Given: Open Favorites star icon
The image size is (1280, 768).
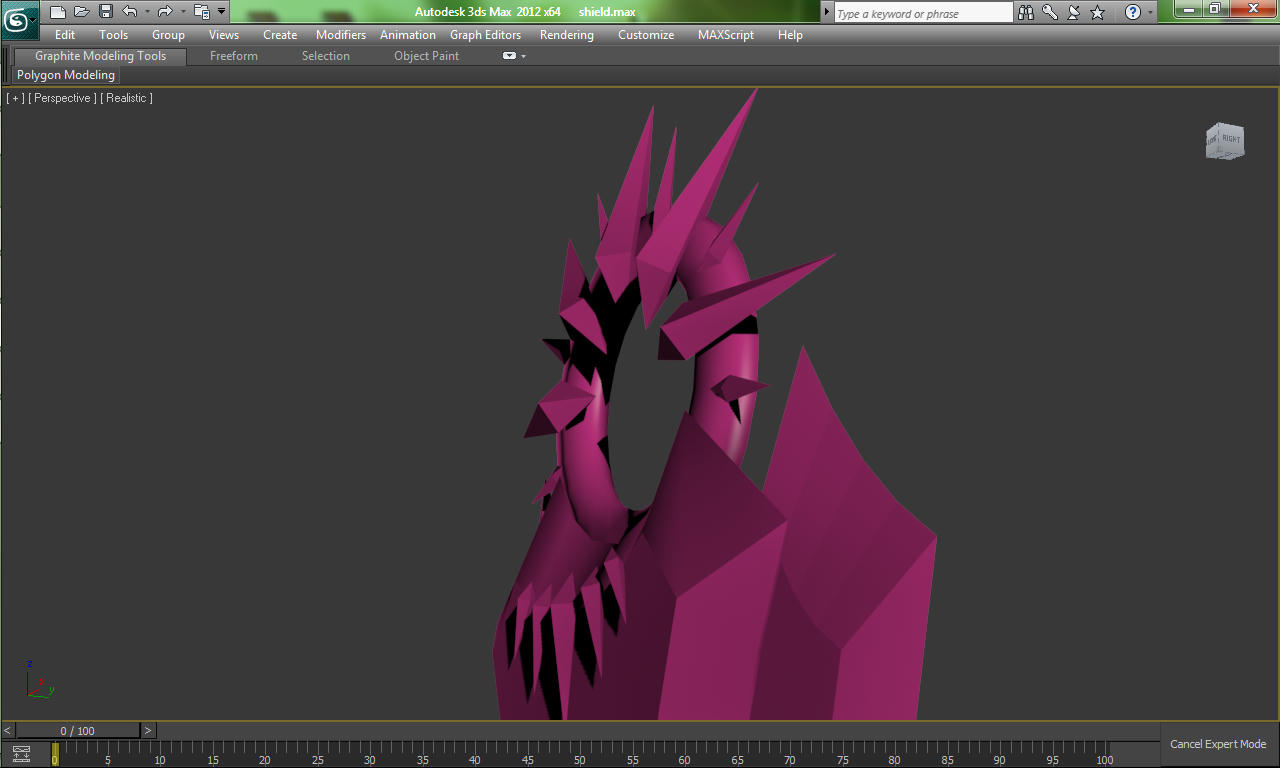Looking at the screenshot, I should tap(1098, 12).
